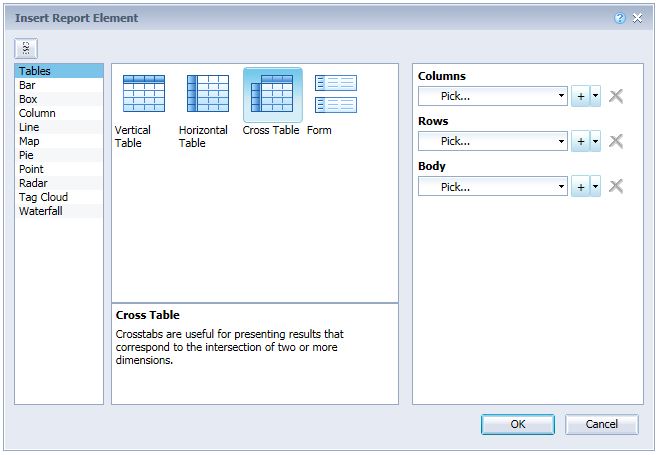The image size is (657, 455).
Task: Expand the Rows plus button arrow
Action: click(595, 141)
